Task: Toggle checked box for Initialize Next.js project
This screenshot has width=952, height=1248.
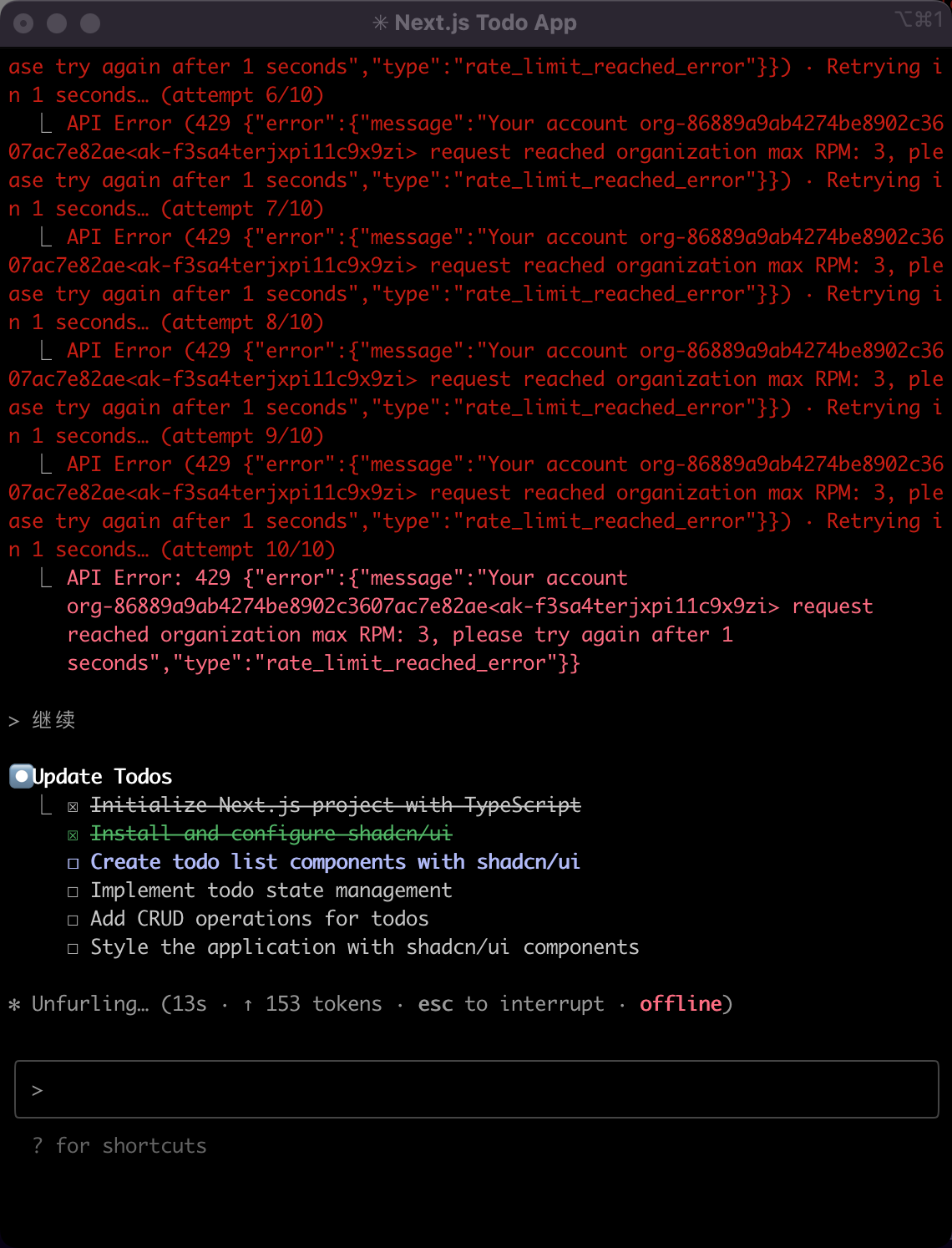Action: [73, 807]
